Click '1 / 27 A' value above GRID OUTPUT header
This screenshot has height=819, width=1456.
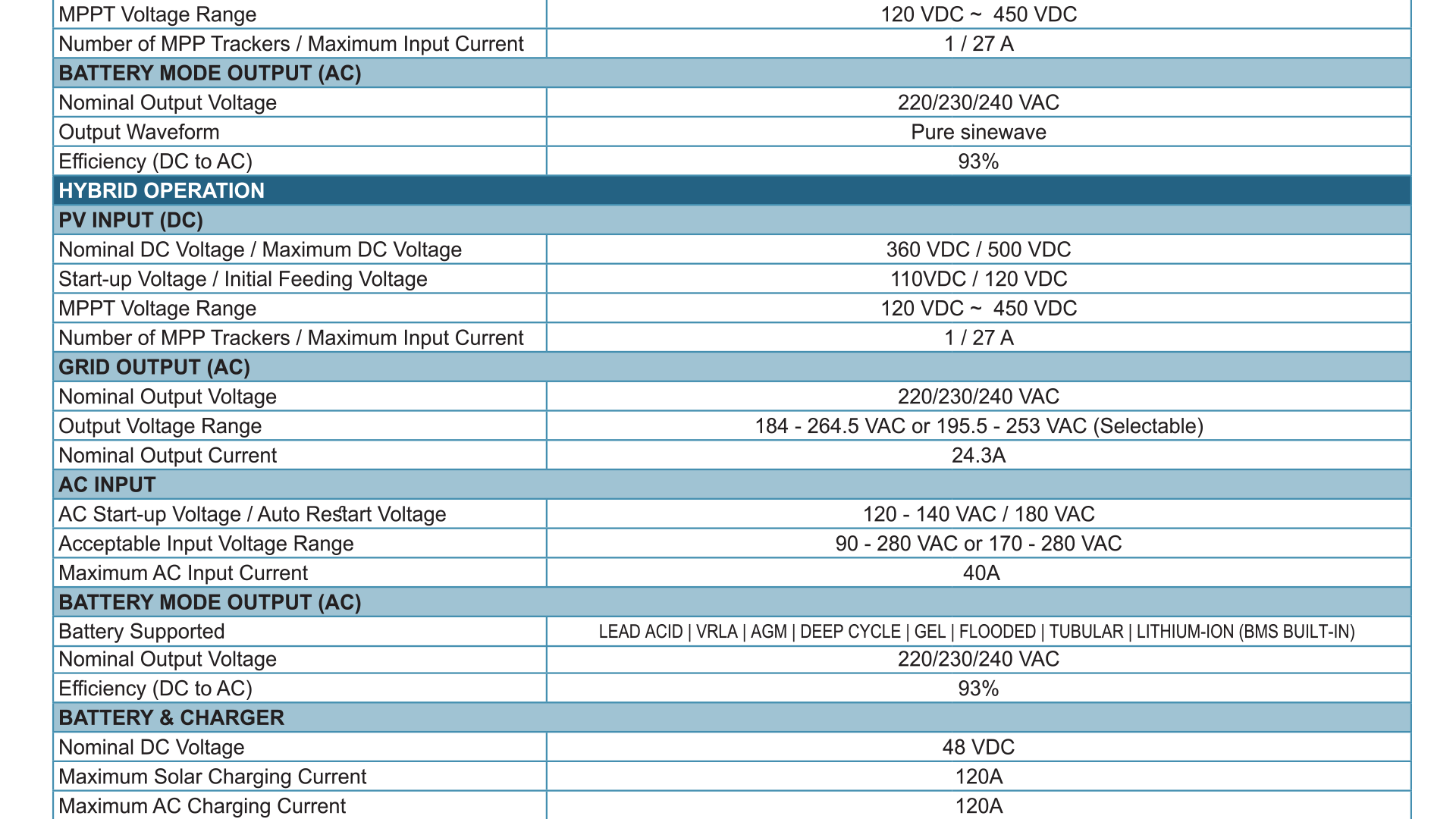[978, 338]
